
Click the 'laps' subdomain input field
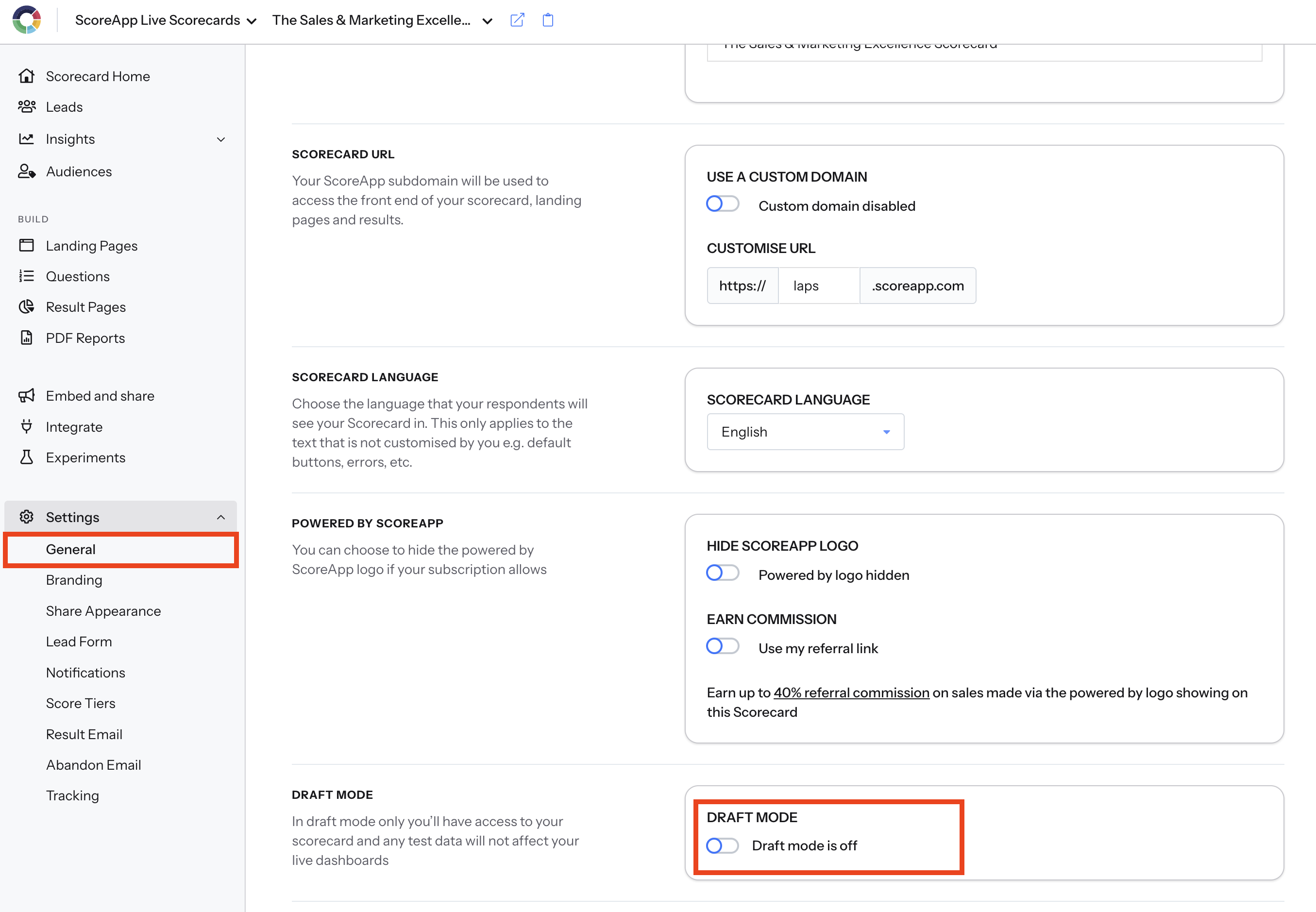pos(819,286)
